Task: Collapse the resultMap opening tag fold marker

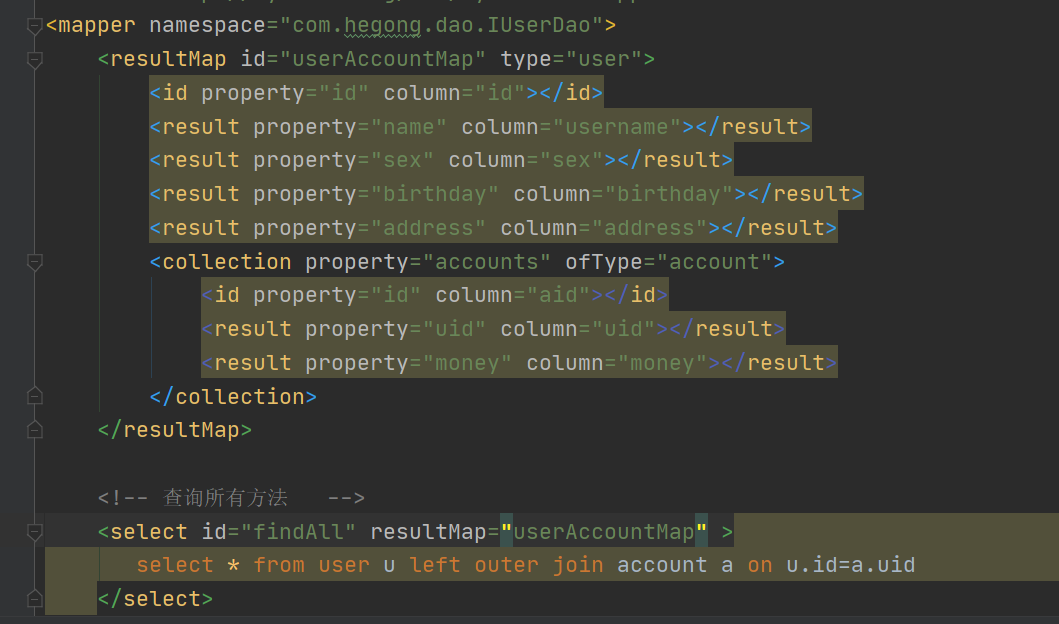Action: point(34,59)
